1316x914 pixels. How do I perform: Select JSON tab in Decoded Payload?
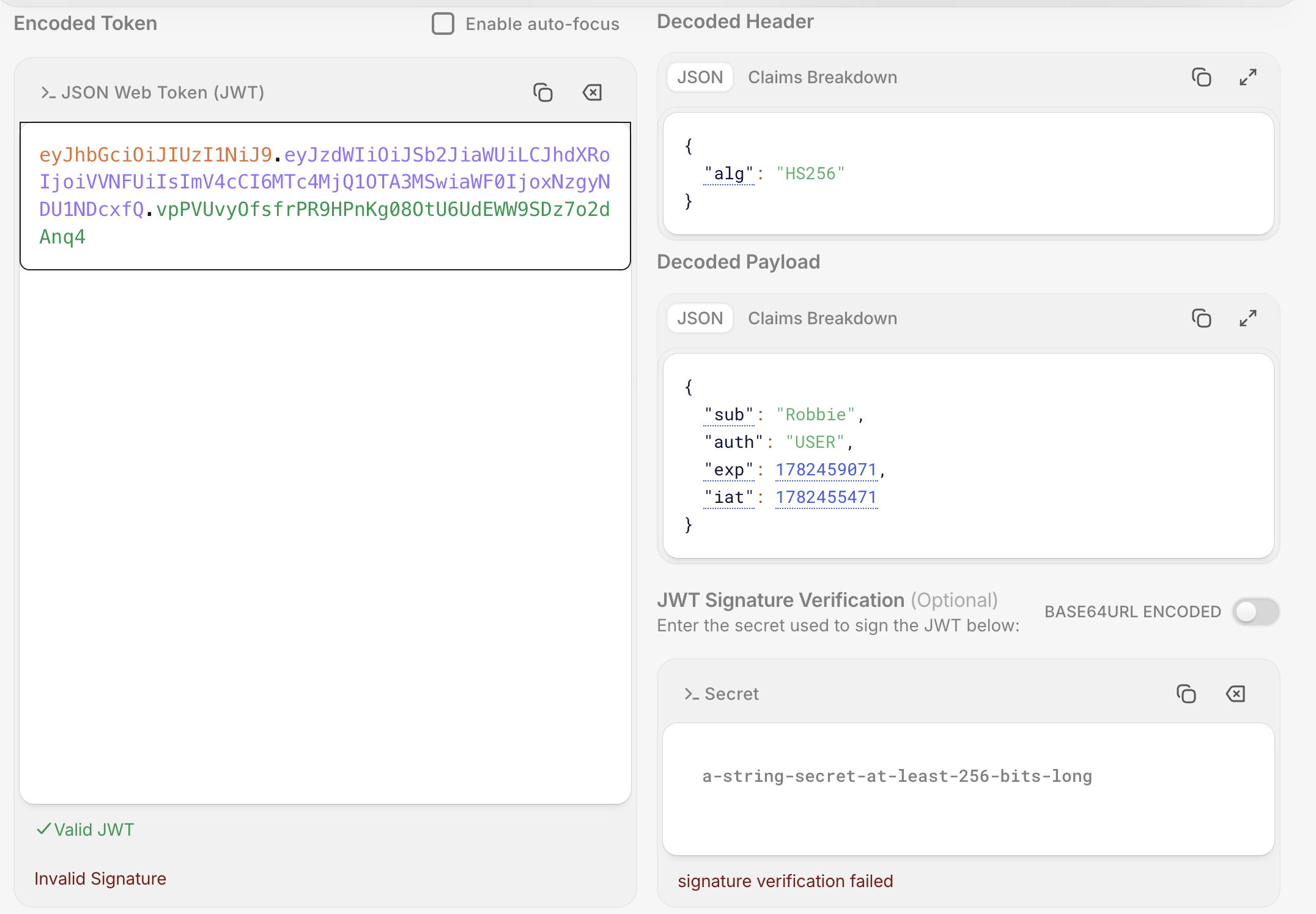(x=700, y=318)
